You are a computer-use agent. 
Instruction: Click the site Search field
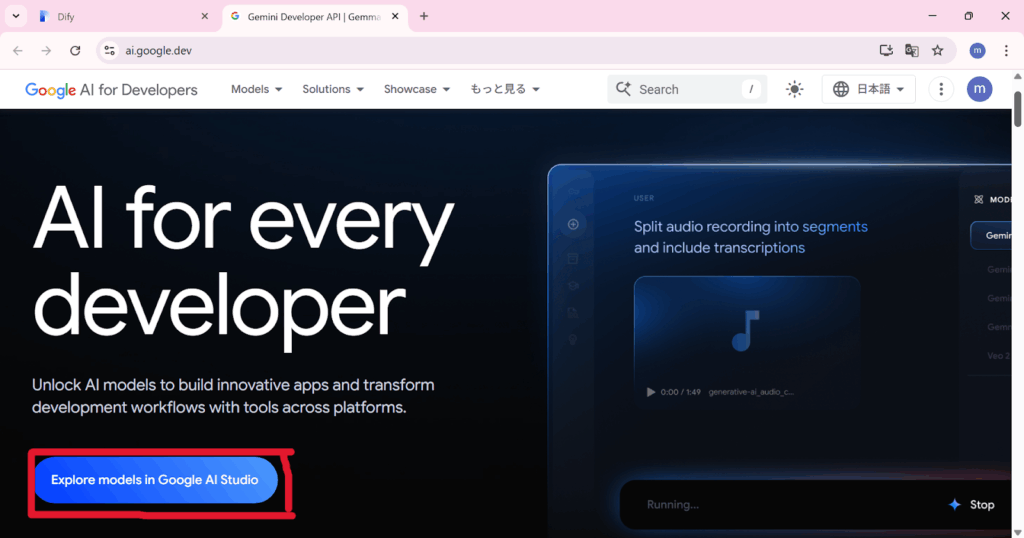(x=687, y=89)
